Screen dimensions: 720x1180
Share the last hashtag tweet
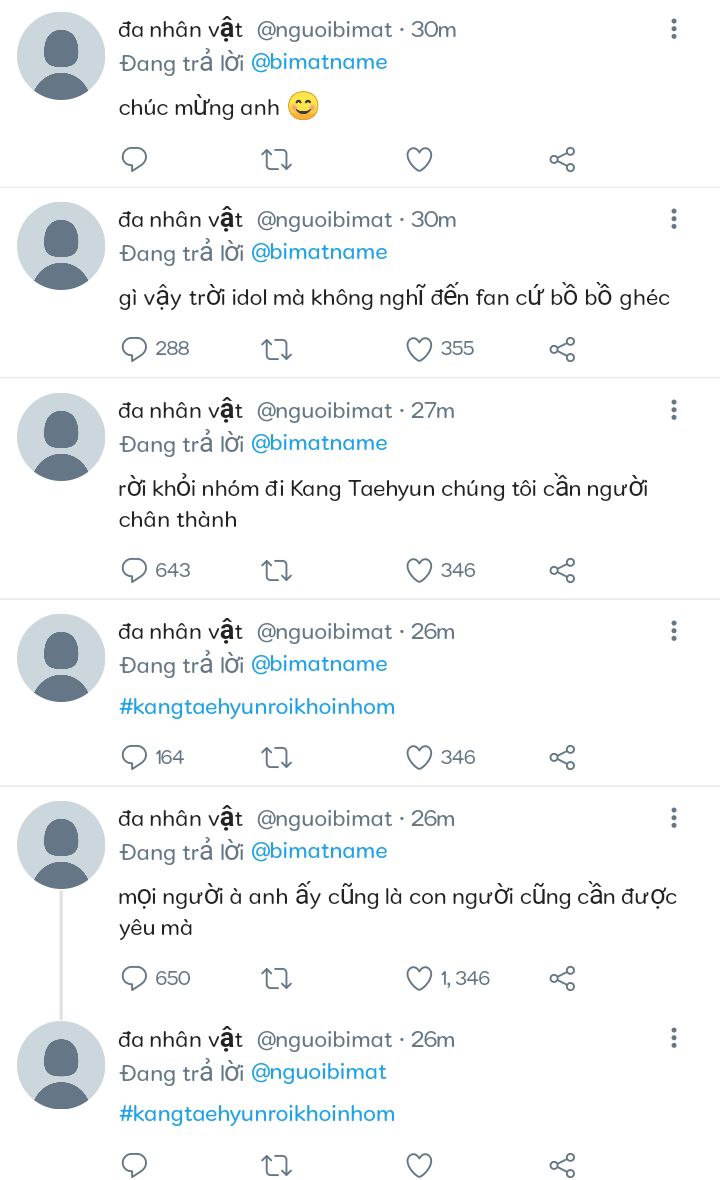[x=562, y=1165]
